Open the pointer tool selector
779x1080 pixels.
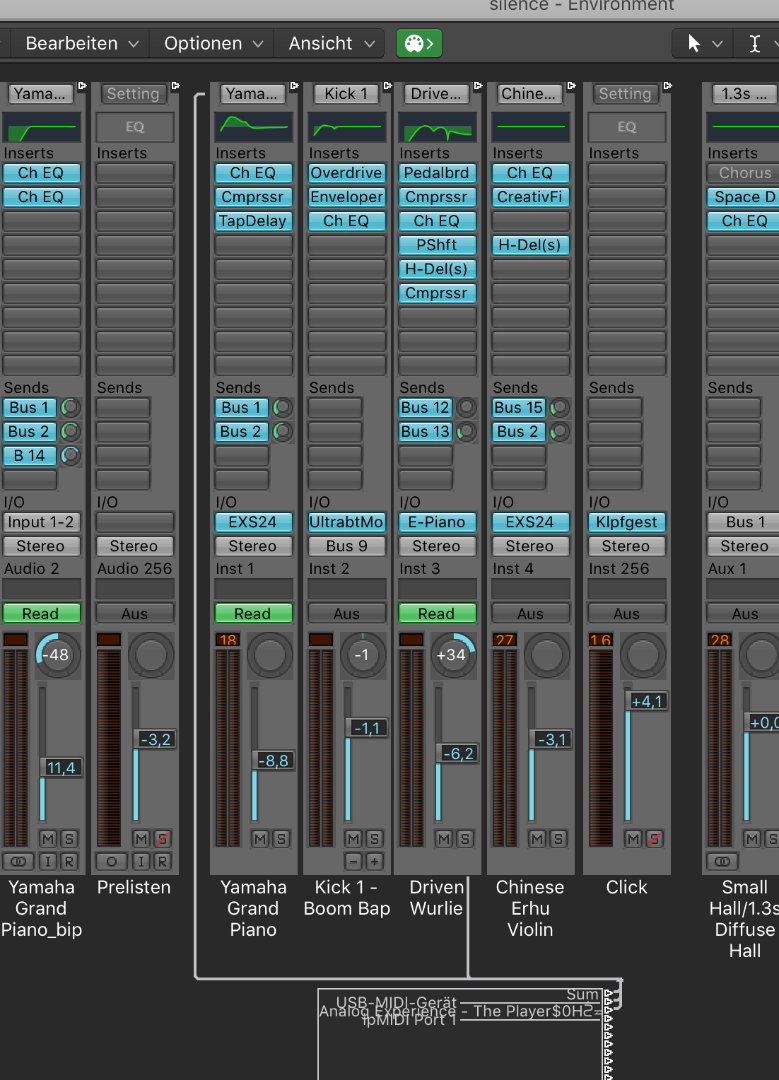[x=703, y=43]
